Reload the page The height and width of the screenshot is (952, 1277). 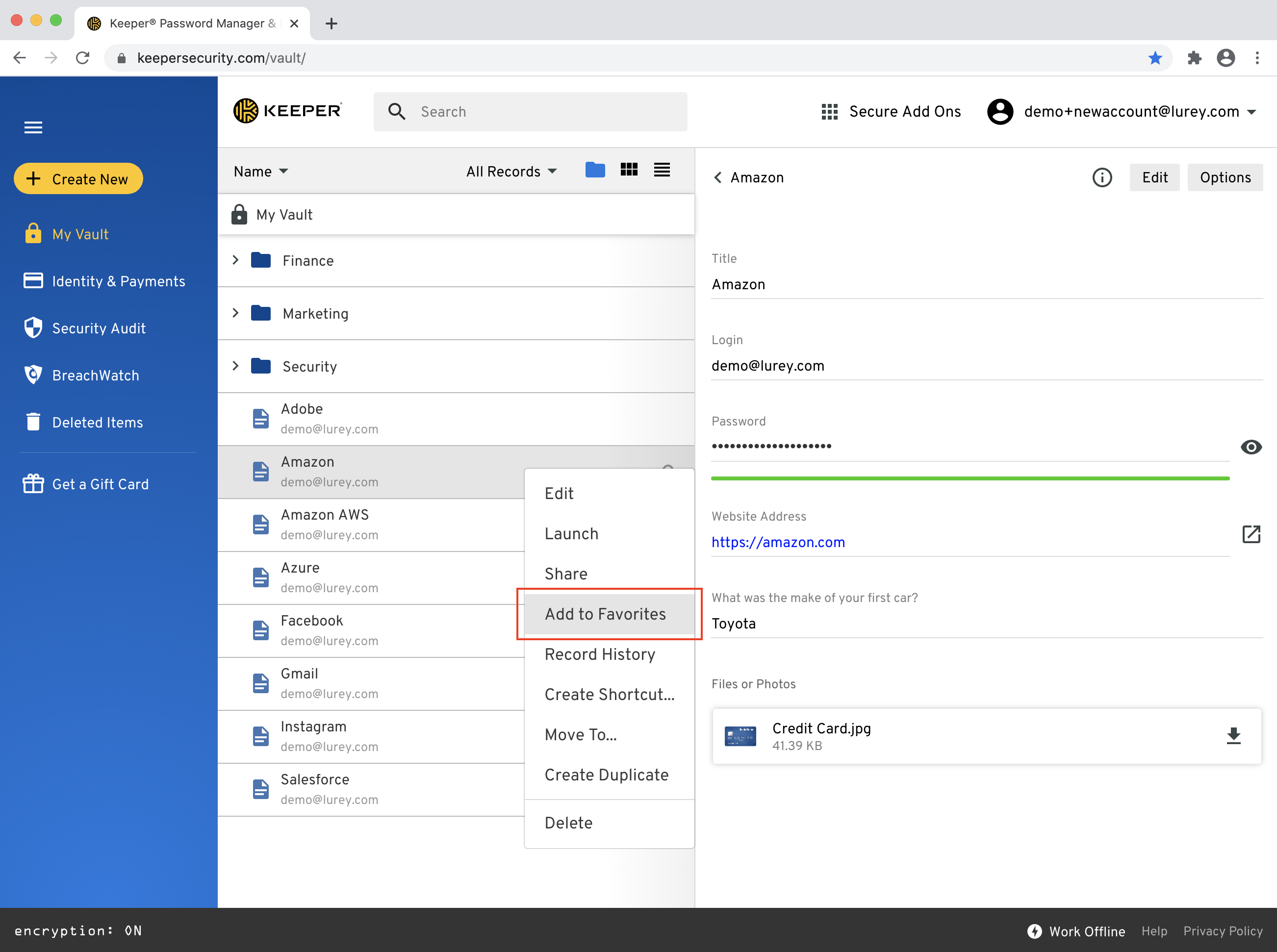point(82,58)
